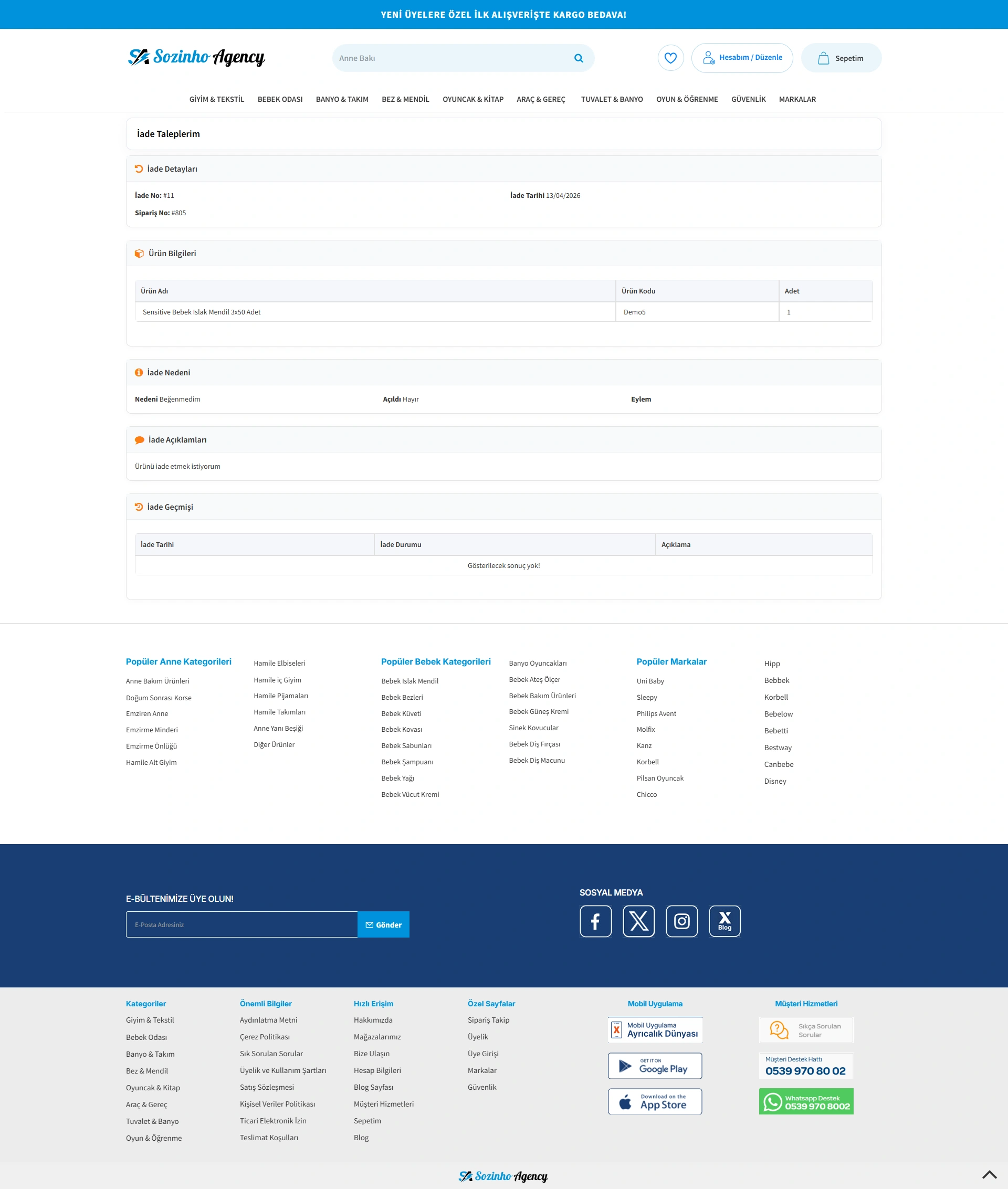Open the Google Play badge
Screen dimensions: 1008x1189
coord(654,1066)
